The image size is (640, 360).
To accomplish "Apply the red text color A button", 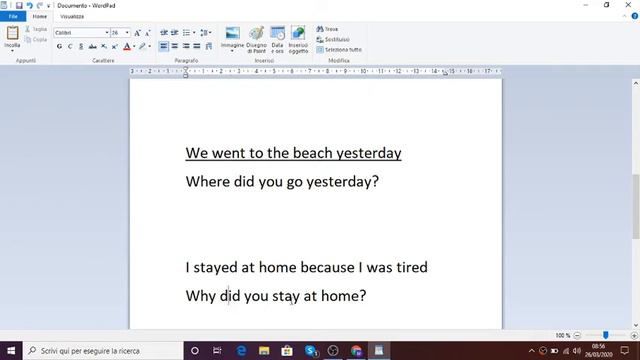I will tap(127, 47).
